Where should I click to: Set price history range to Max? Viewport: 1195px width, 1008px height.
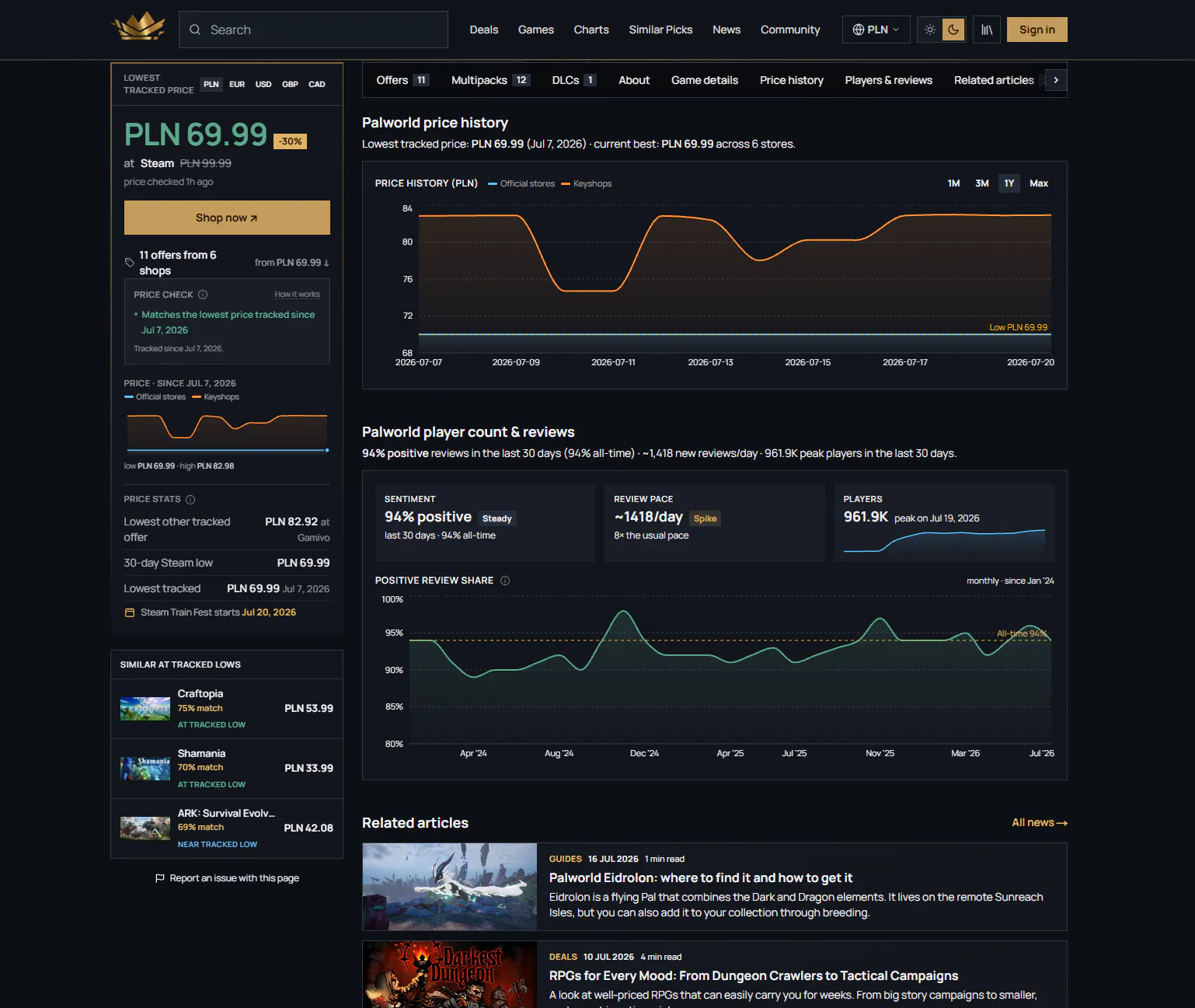coord(1039,183)
